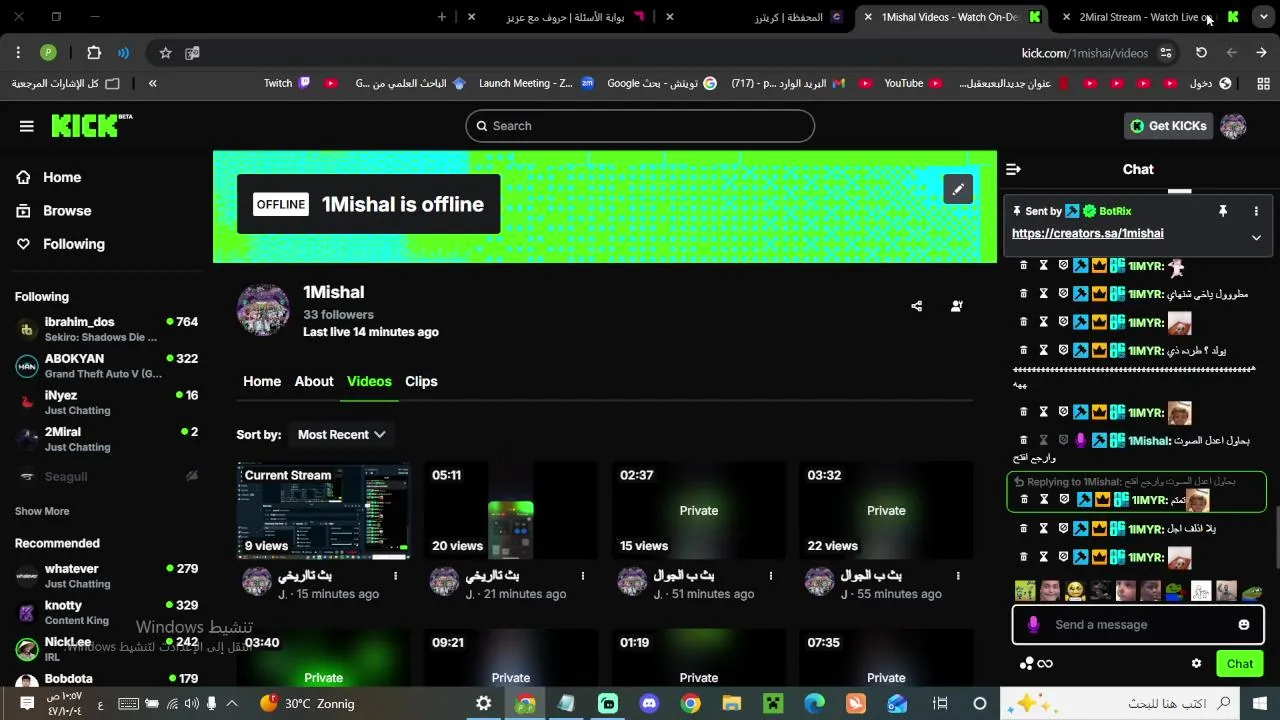
Task: Open options for 05:11 video
Action: tap(583, 576)
